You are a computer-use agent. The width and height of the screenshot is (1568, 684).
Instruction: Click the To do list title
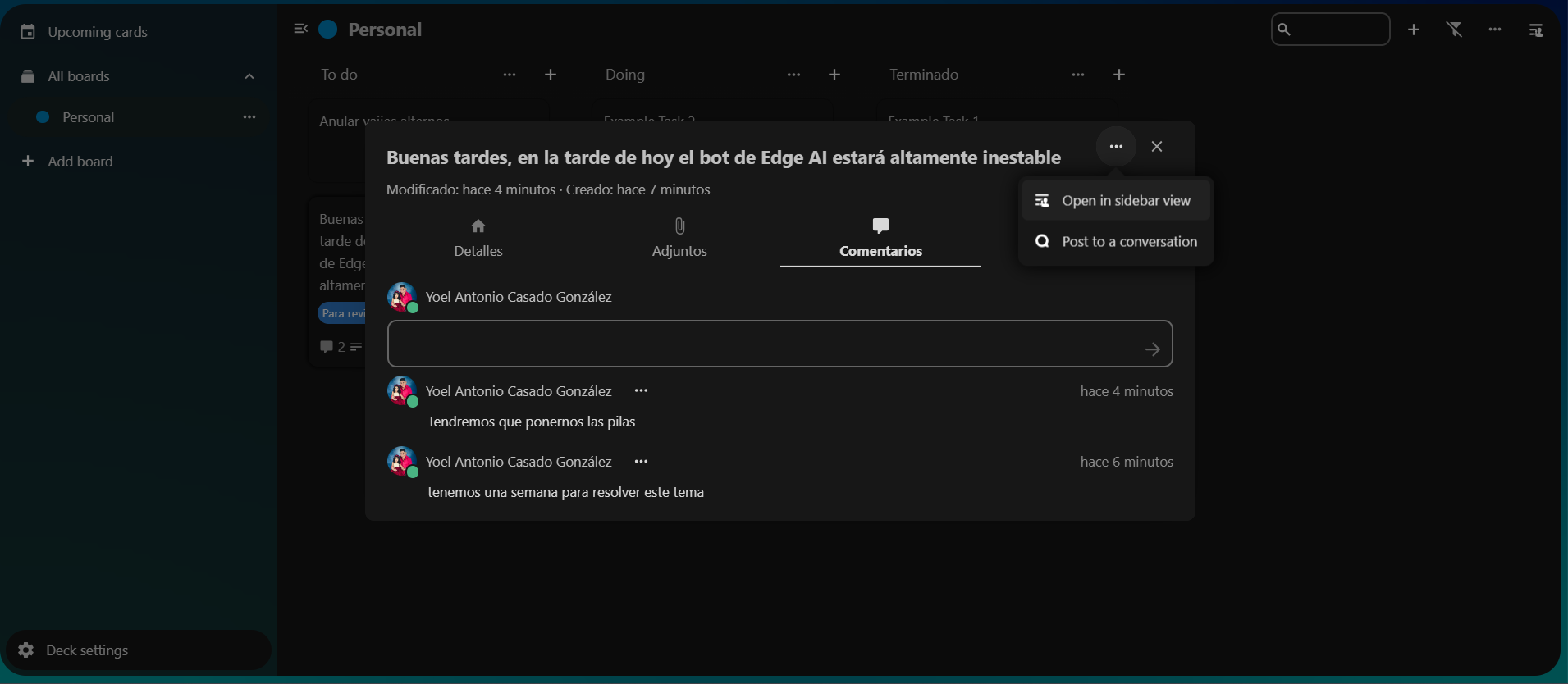point(340,75)
